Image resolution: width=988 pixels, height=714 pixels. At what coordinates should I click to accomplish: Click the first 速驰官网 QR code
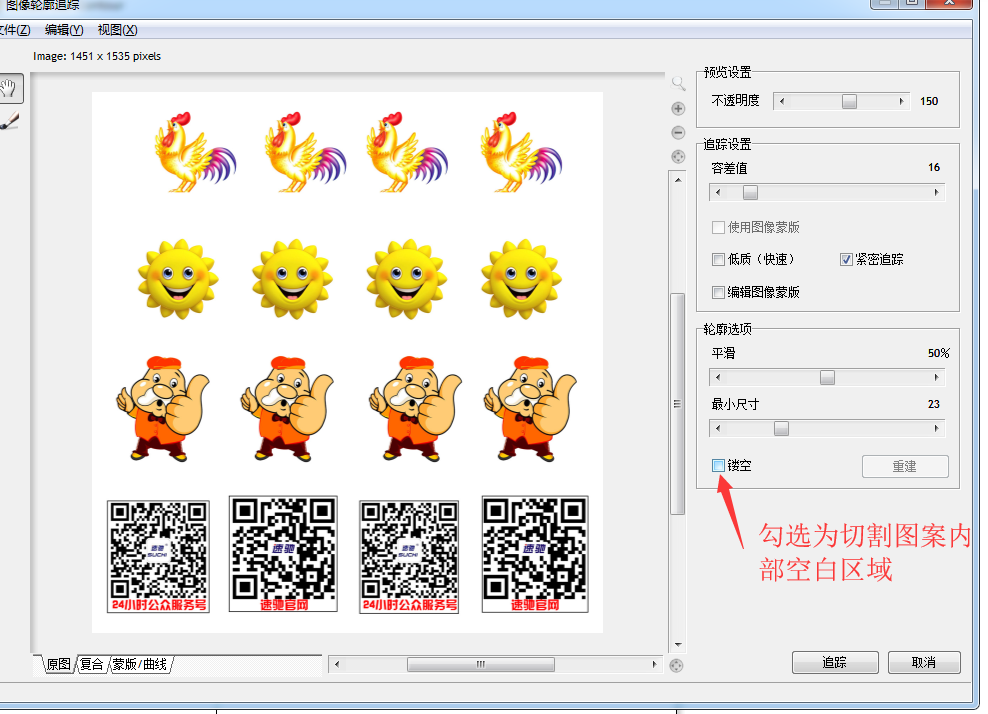[x=284, y=554]
